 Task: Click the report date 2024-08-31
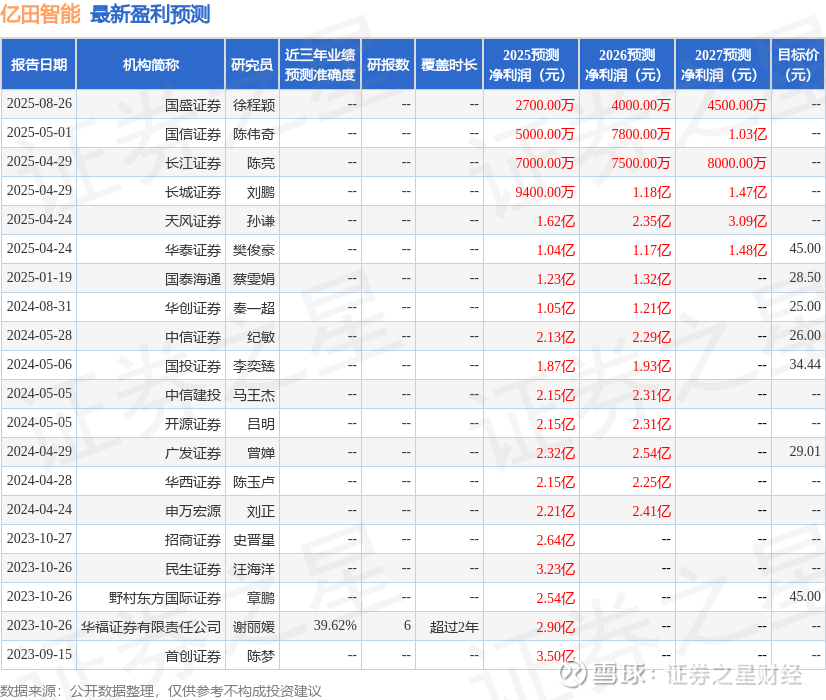[39, 306]
